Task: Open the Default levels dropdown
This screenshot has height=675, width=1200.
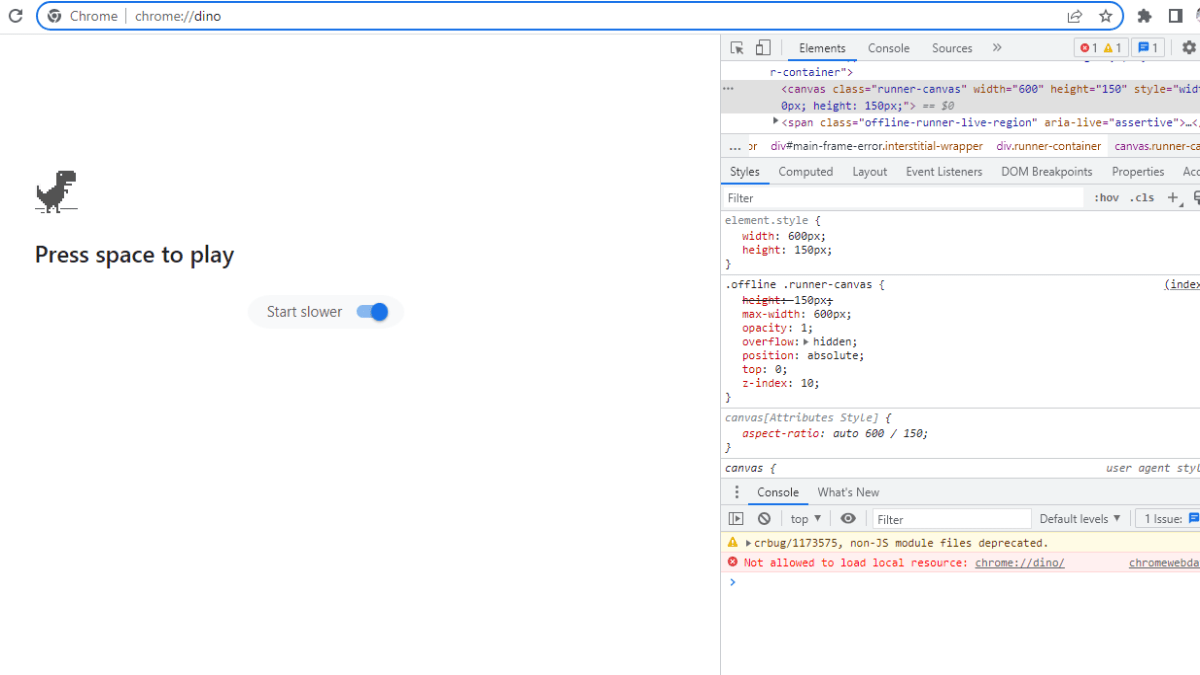Action: 1080,519
